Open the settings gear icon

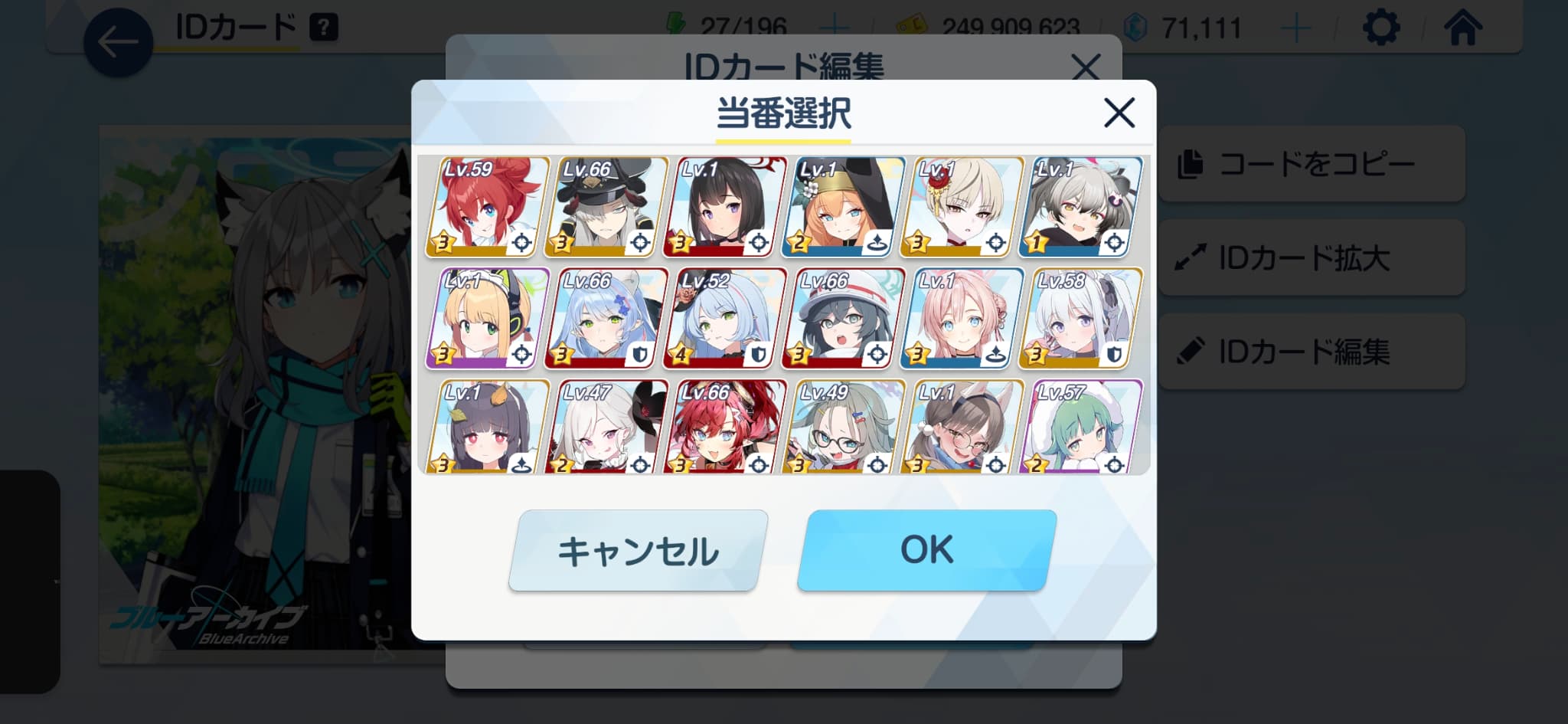[x=1381, y=28]
